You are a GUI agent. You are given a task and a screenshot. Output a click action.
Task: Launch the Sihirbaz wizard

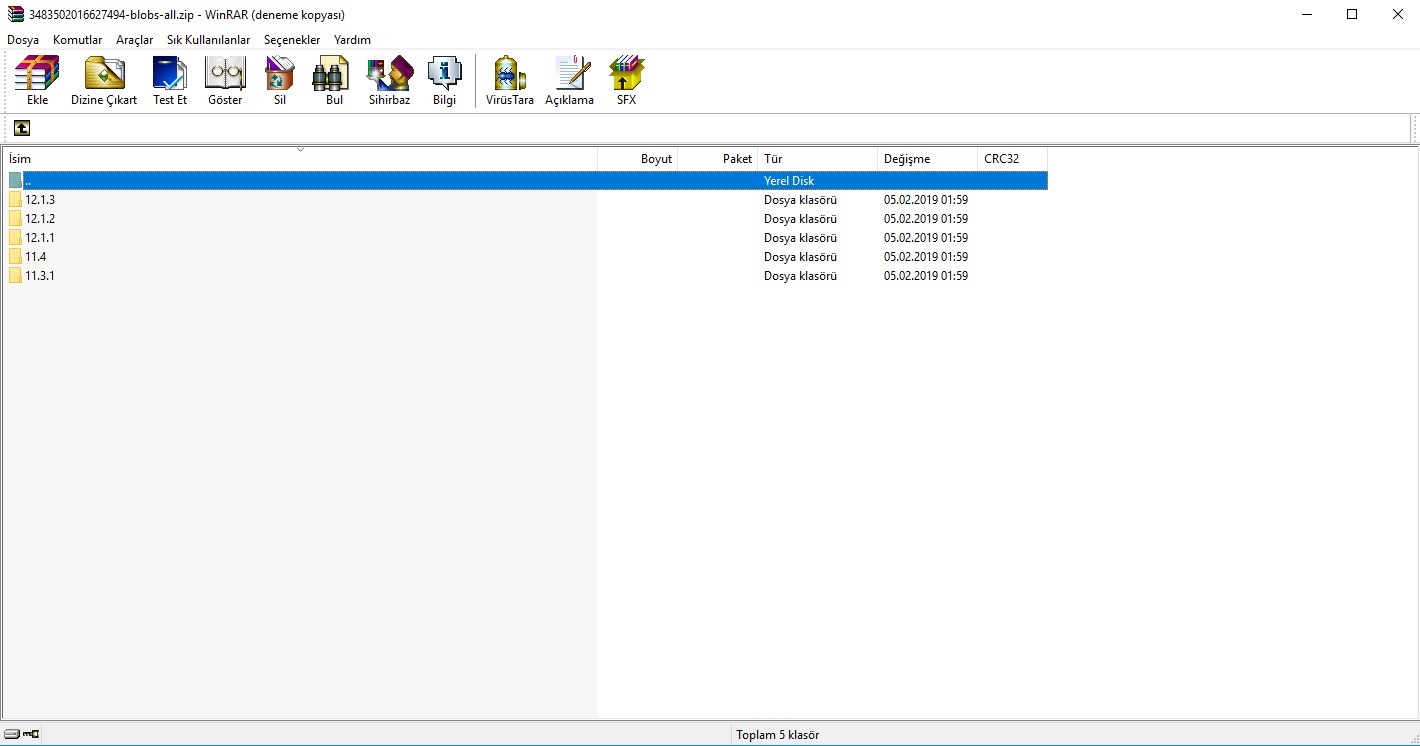389,80
